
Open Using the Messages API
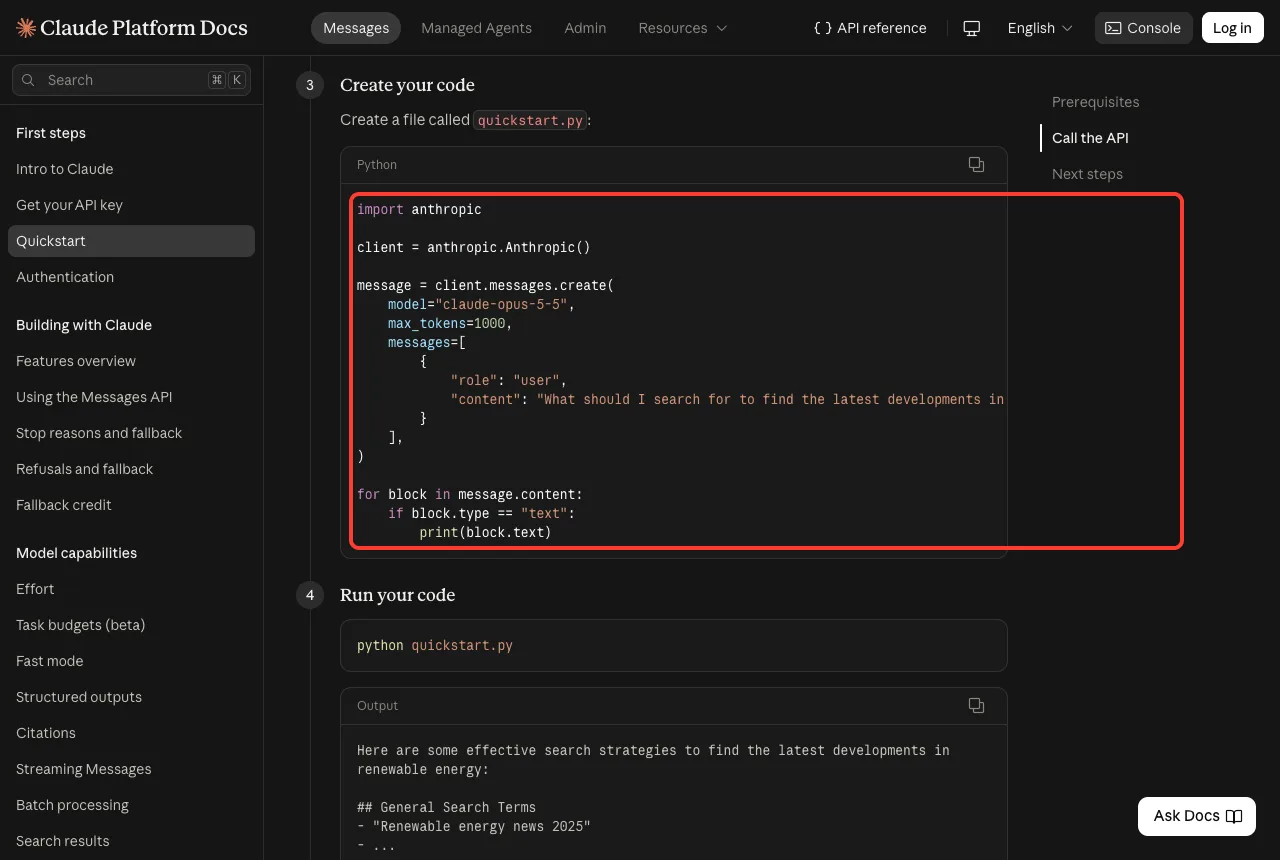[94, 397]
